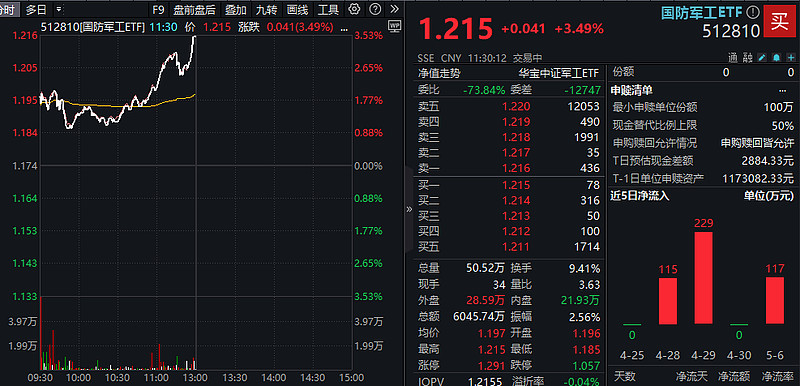
Task: Toggle 九转 indicator
Action: pos(267,9)
